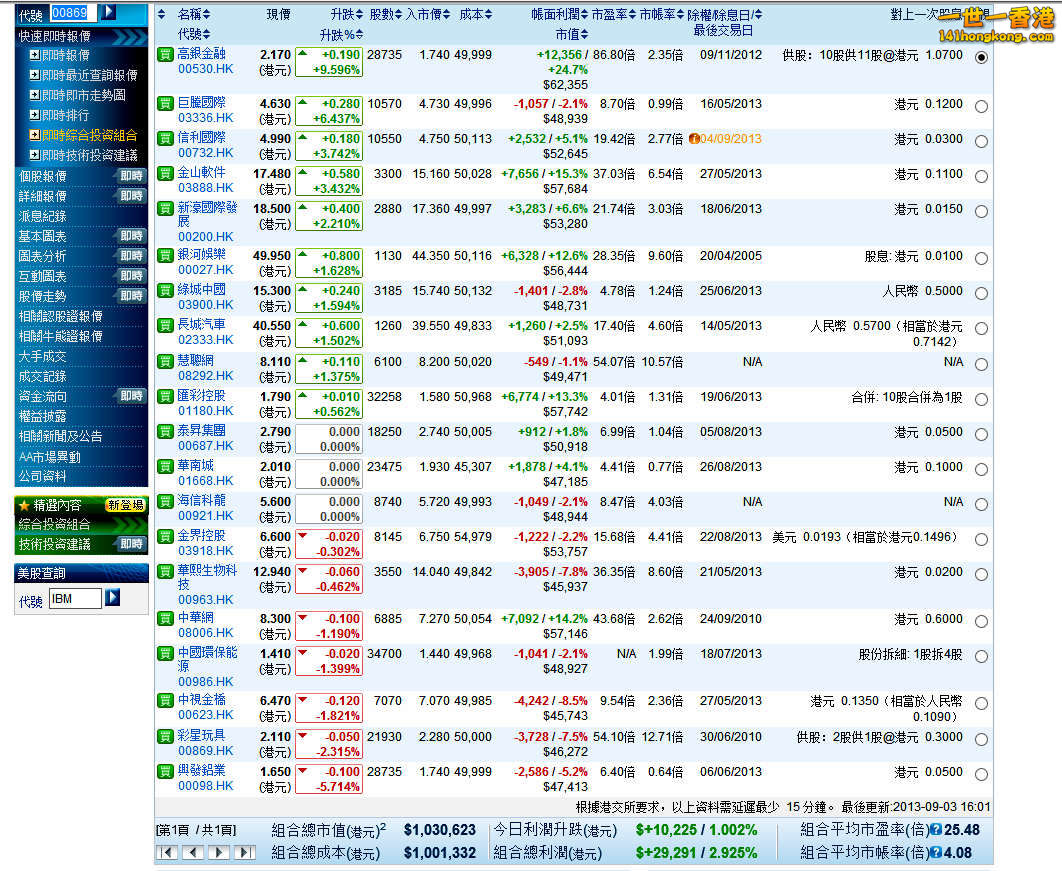Viewport: 1062px width, 871px height.
Task: Open the 03888.HK stock code link
Action: 206,188
